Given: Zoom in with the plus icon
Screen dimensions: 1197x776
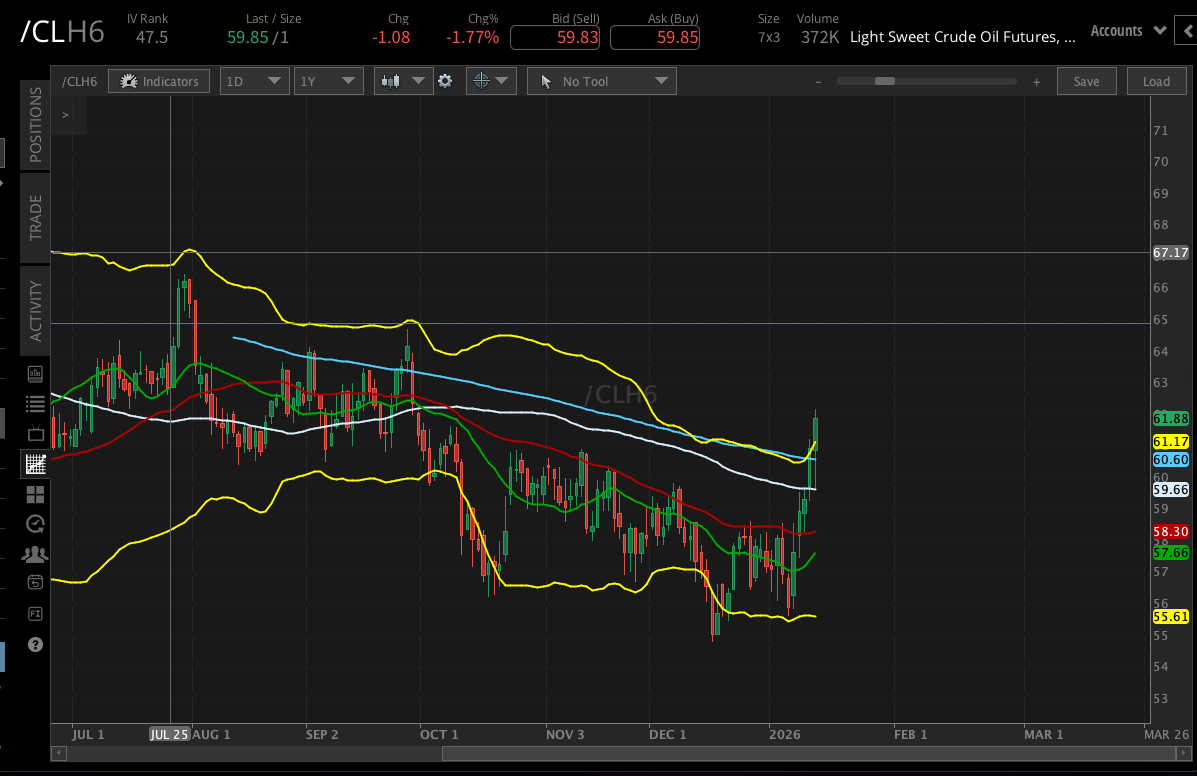Looking at the screenshot, I should (x=1036, y=82).
